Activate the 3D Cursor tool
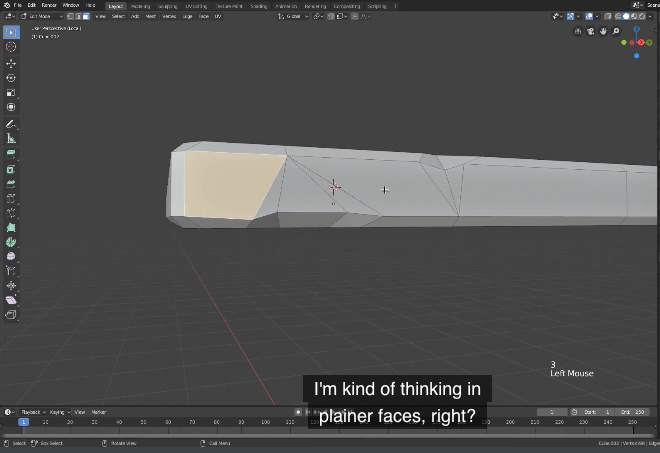 11,47
